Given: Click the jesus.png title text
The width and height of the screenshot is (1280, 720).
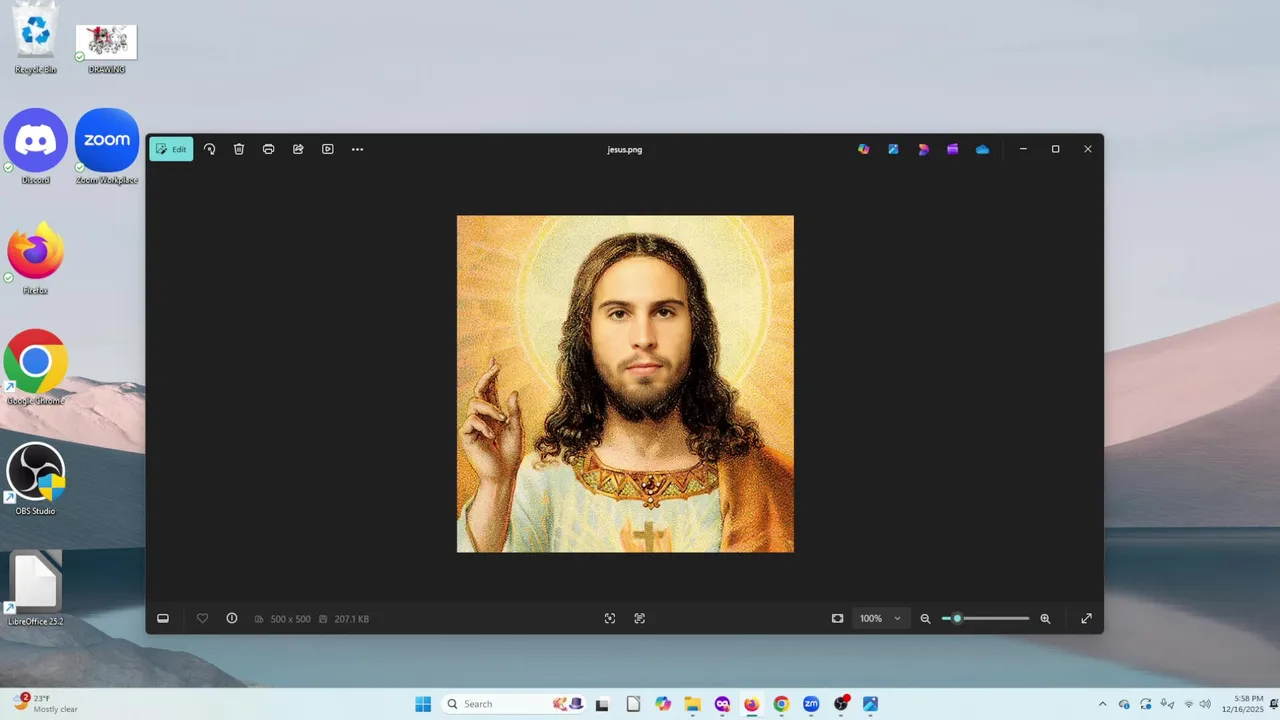Looking at the screenshot, I should [625, 149].
